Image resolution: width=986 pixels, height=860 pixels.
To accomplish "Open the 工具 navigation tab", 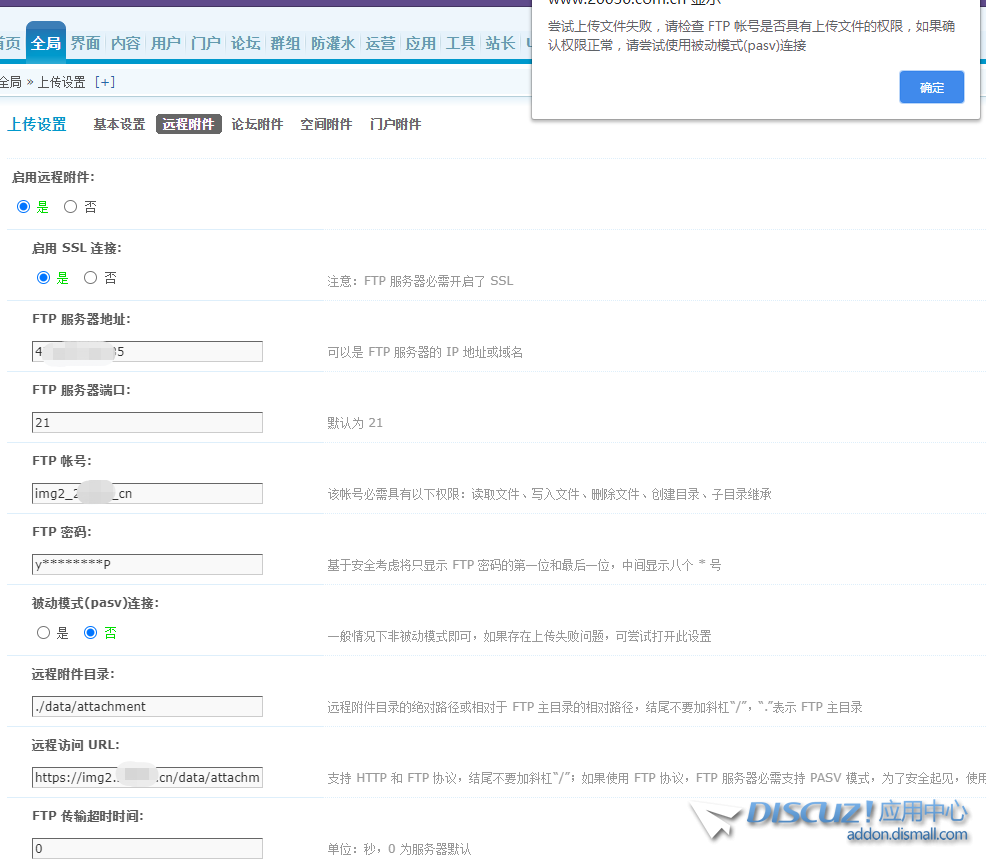I will (x=460, y=43).
